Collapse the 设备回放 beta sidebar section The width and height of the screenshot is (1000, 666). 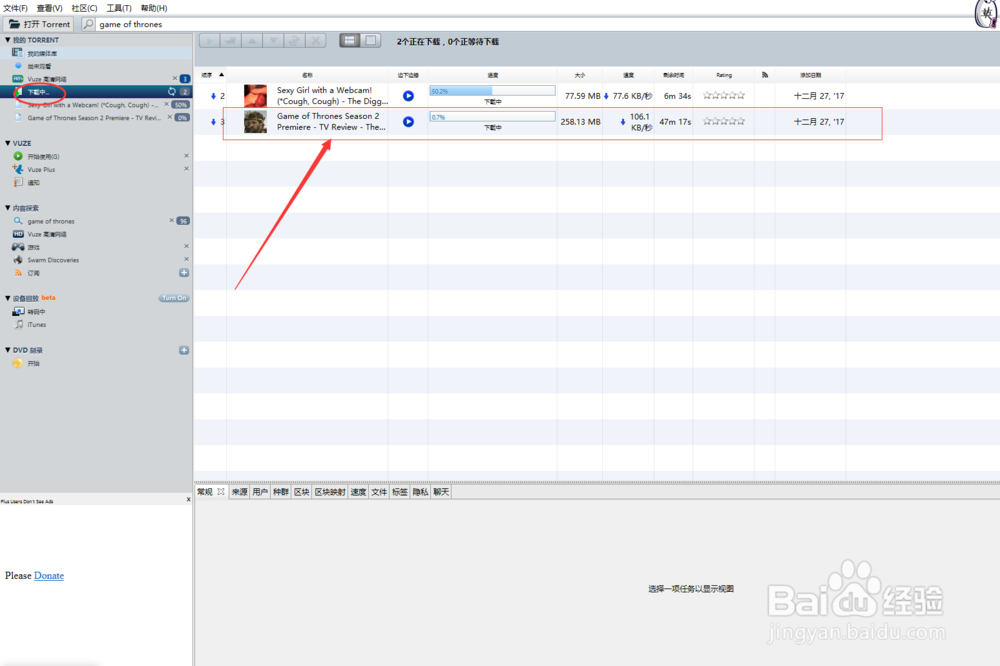(8, 298)
